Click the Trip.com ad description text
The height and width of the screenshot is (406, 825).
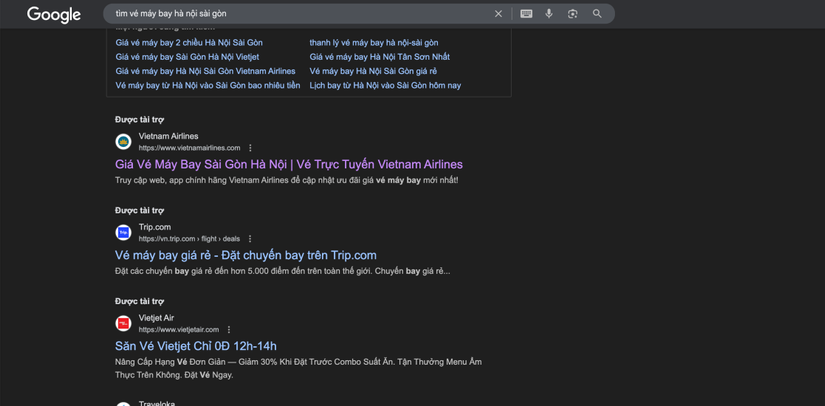pos(283,271)
